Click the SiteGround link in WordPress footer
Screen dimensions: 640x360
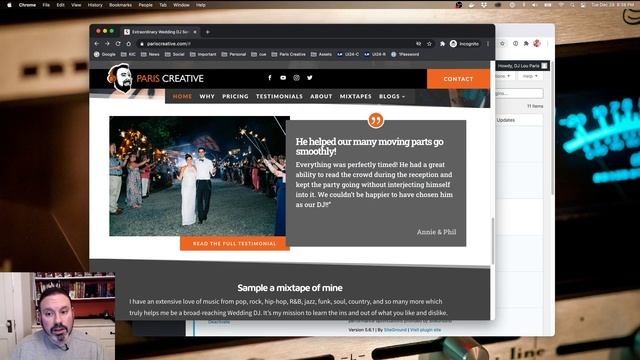click(x=395, y=329)
